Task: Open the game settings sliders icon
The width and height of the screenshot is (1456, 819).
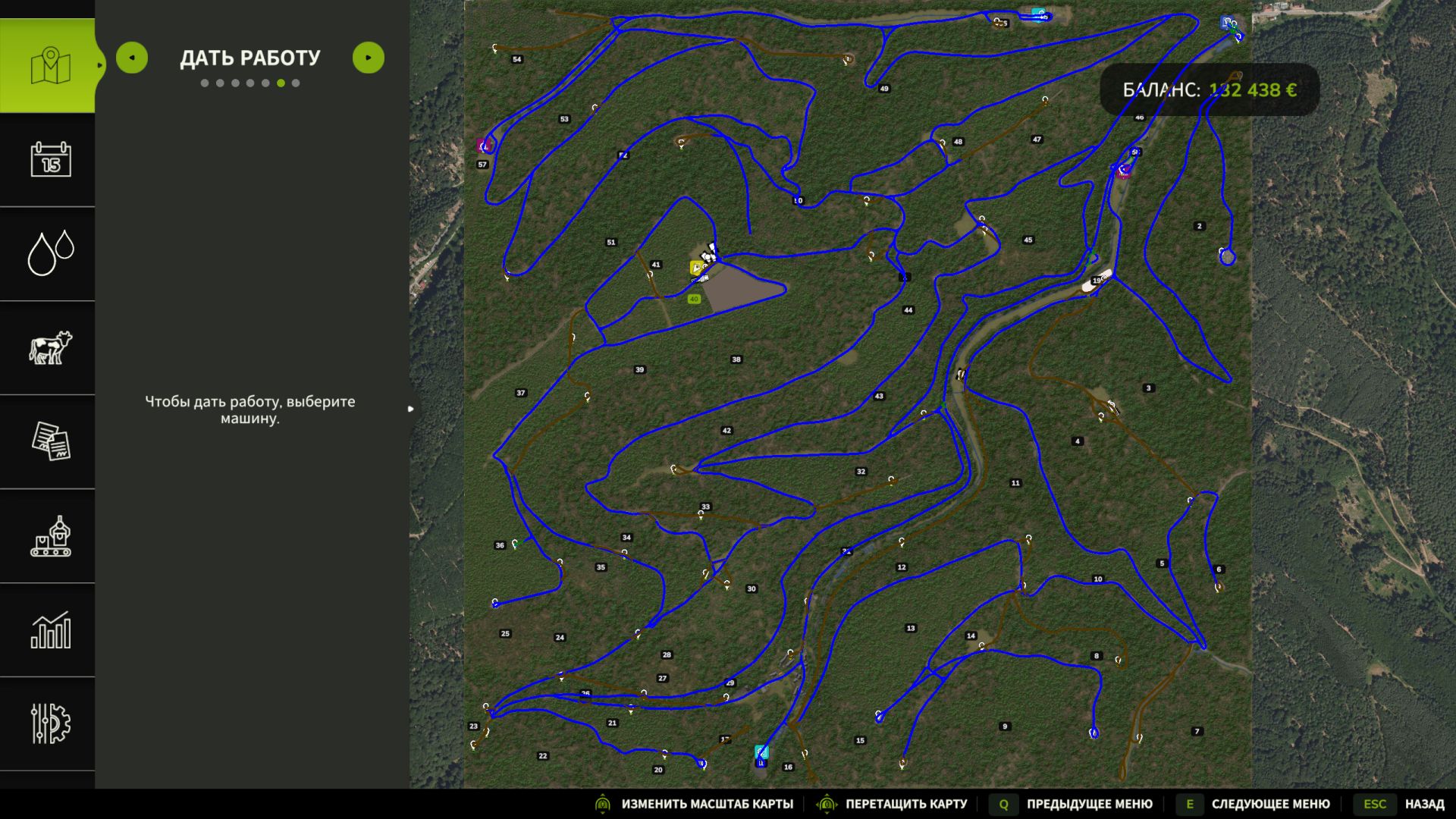Action: pos(50,723)
